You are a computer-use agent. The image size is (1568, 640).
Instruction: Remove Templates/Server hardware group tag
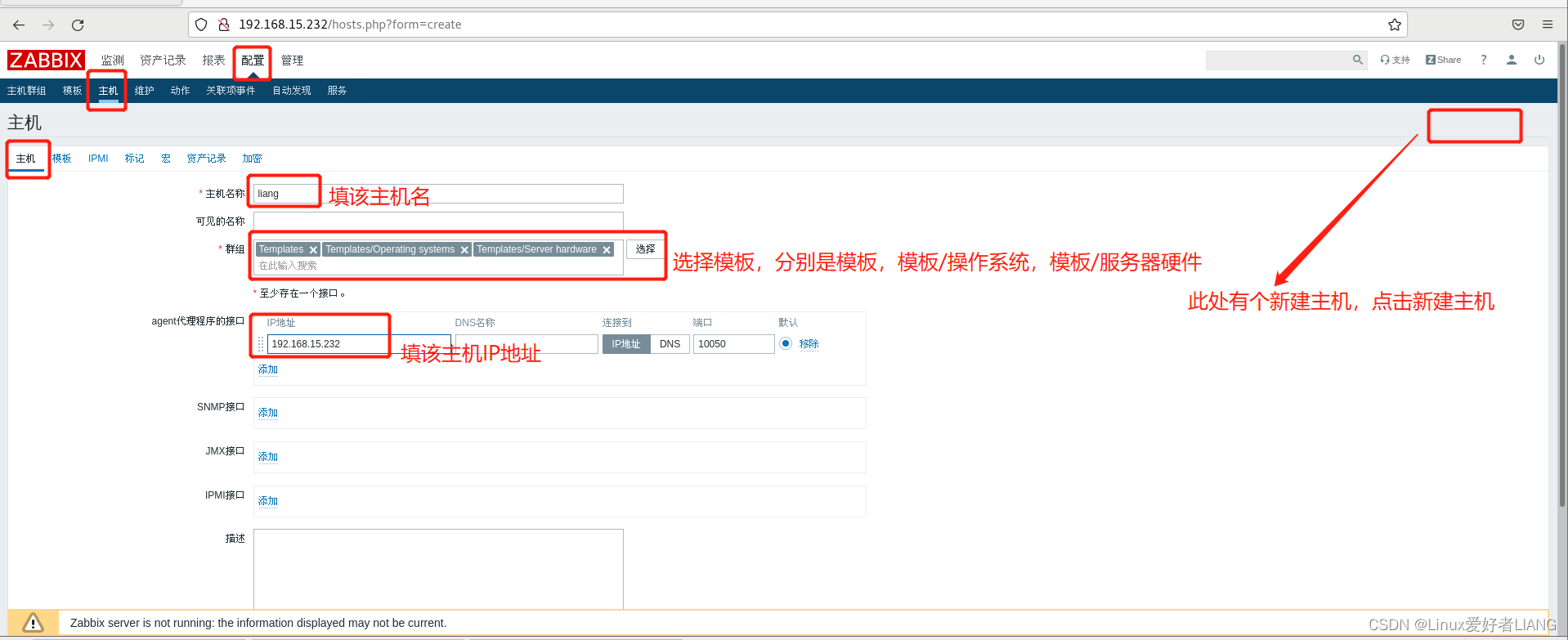[x=607, y=250]
